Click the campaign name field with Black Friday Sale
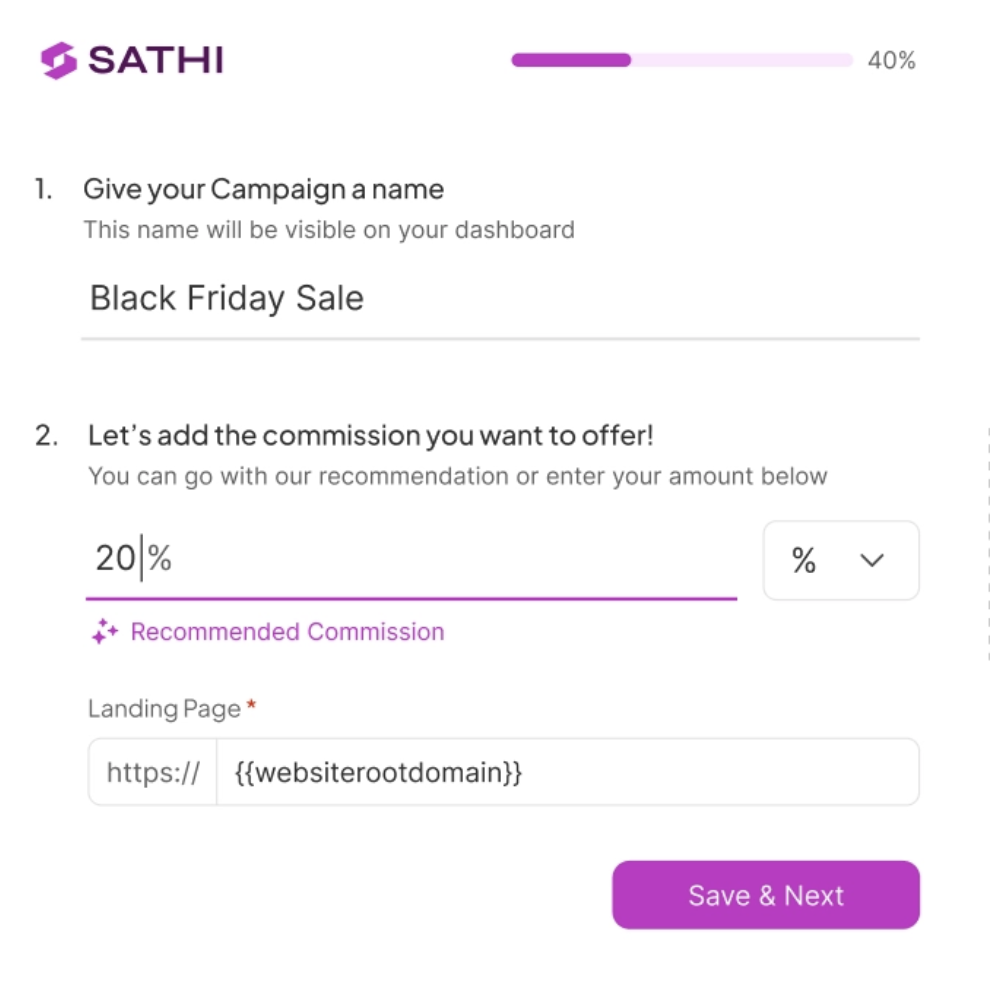This screenshot has width=994, height=992. [500, 299]
